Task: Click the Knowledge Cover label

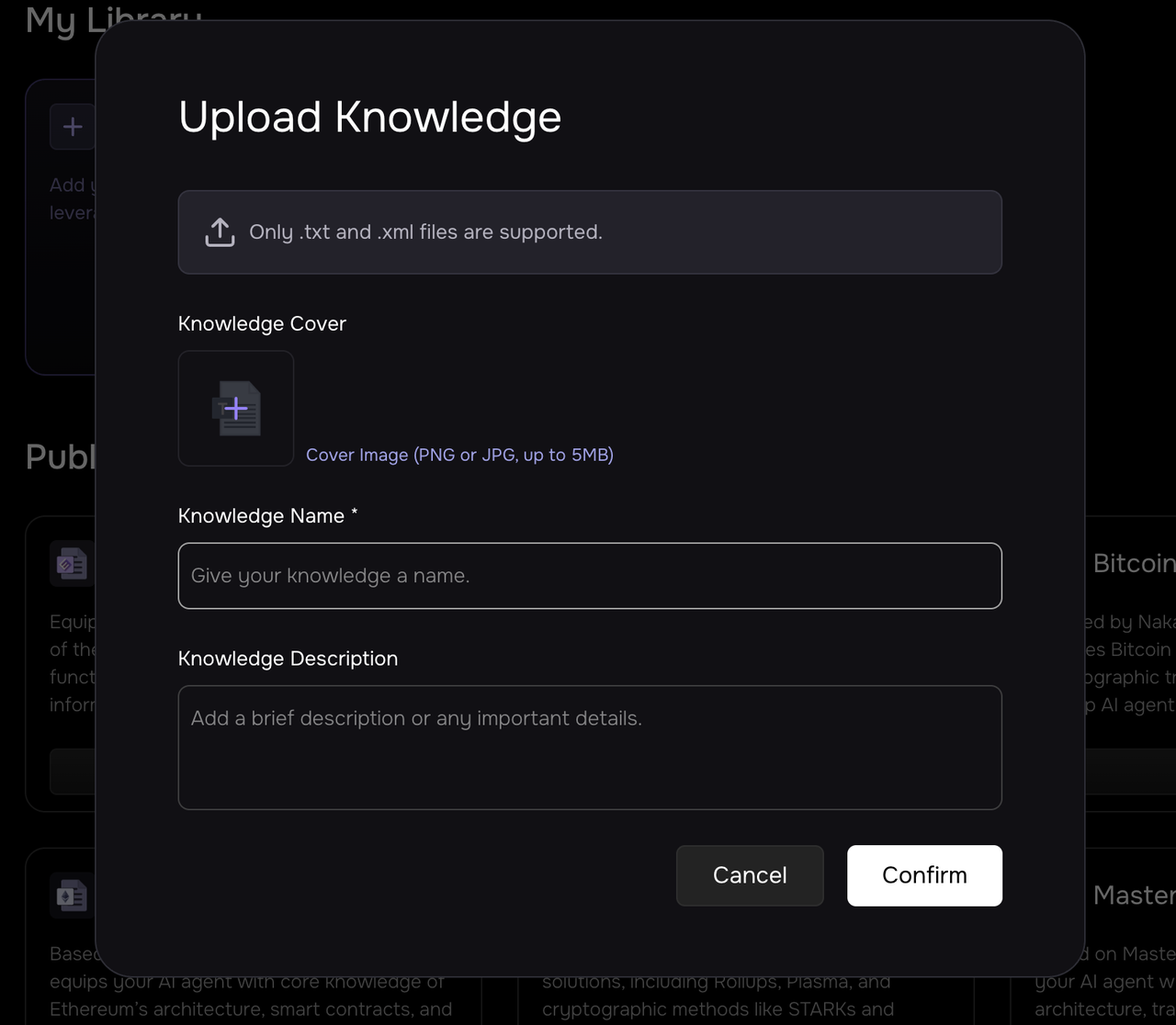Action: pyautogui.click(x=262, y=323)
